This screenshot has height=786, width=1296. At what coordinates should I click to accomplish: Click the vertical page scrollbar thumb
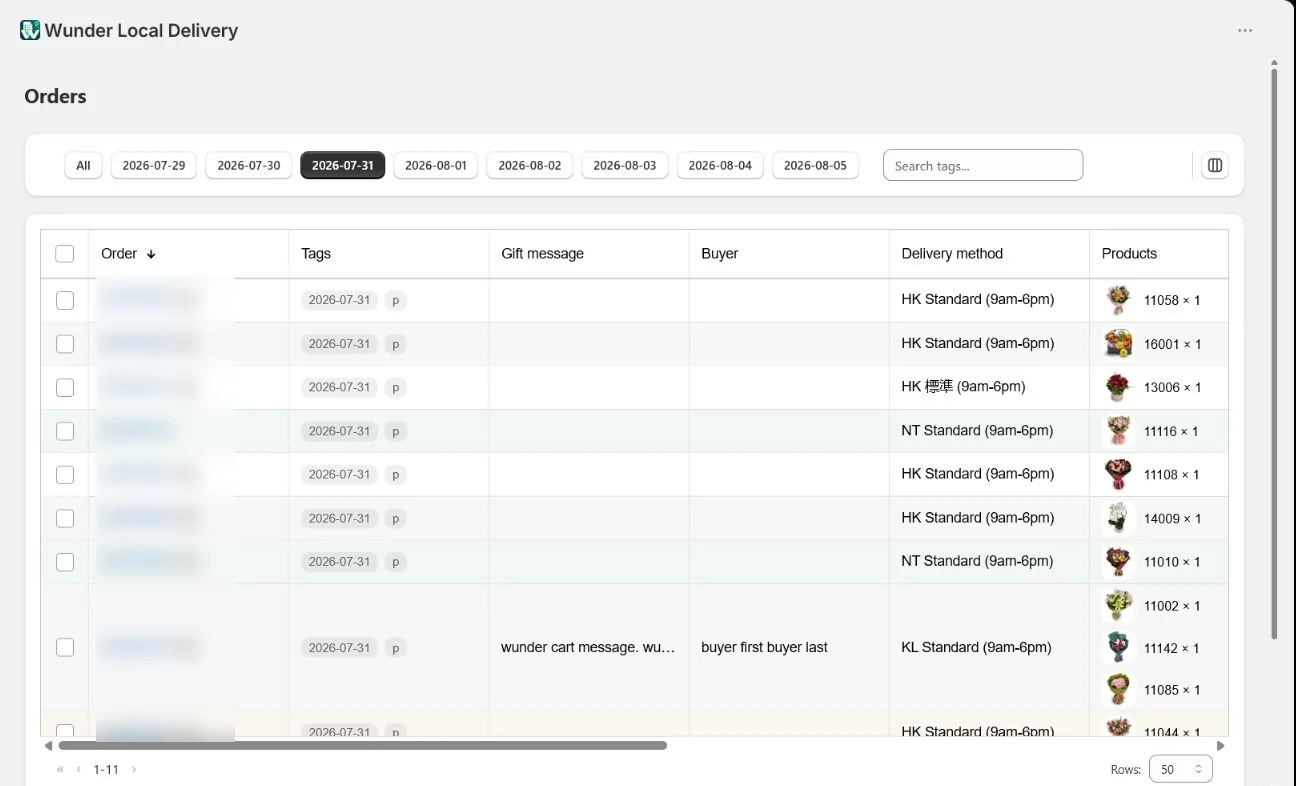1274,354
